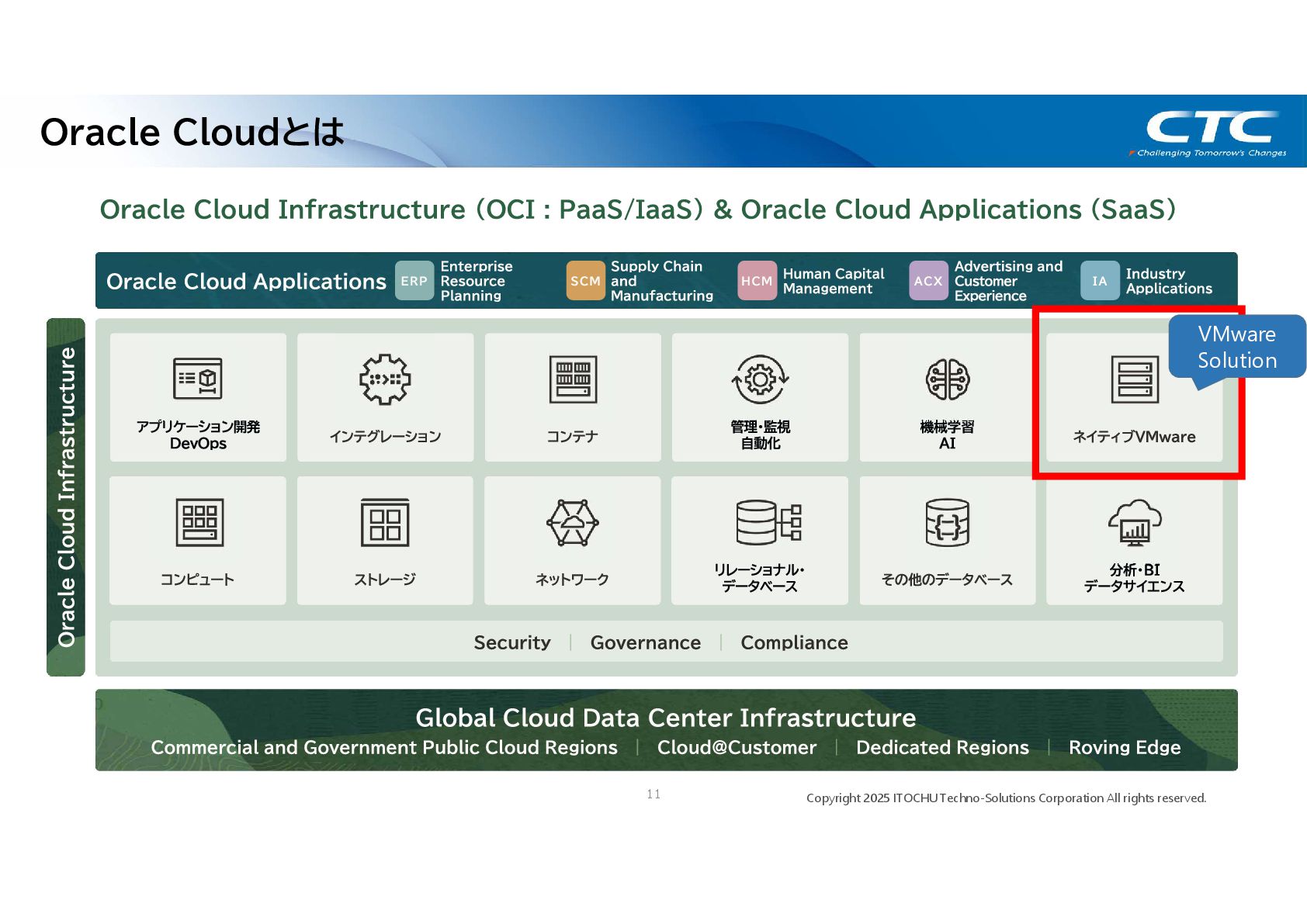Select the コンテナ label text

pos(573,436)
